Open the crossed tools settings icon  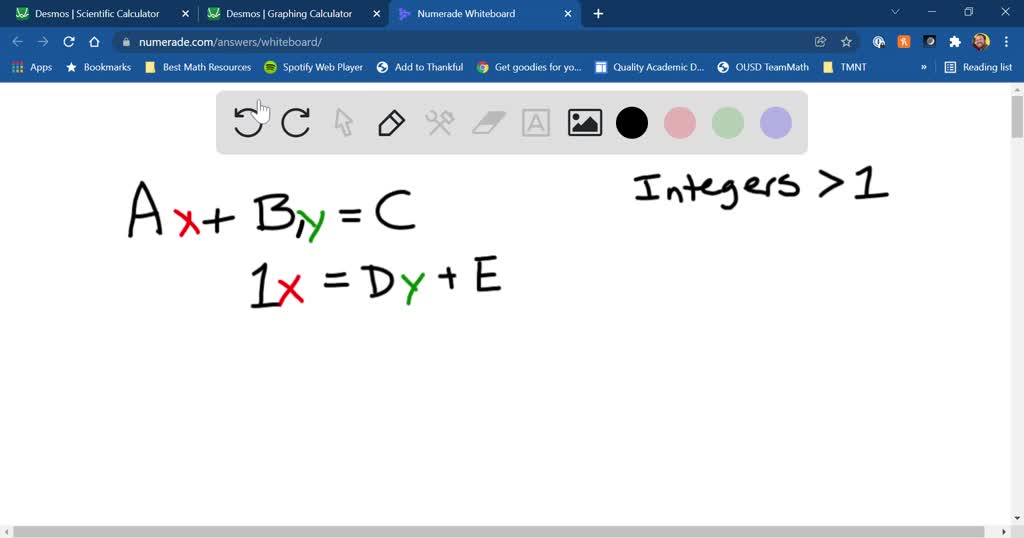pyautogui.click(x=440, y=123)
